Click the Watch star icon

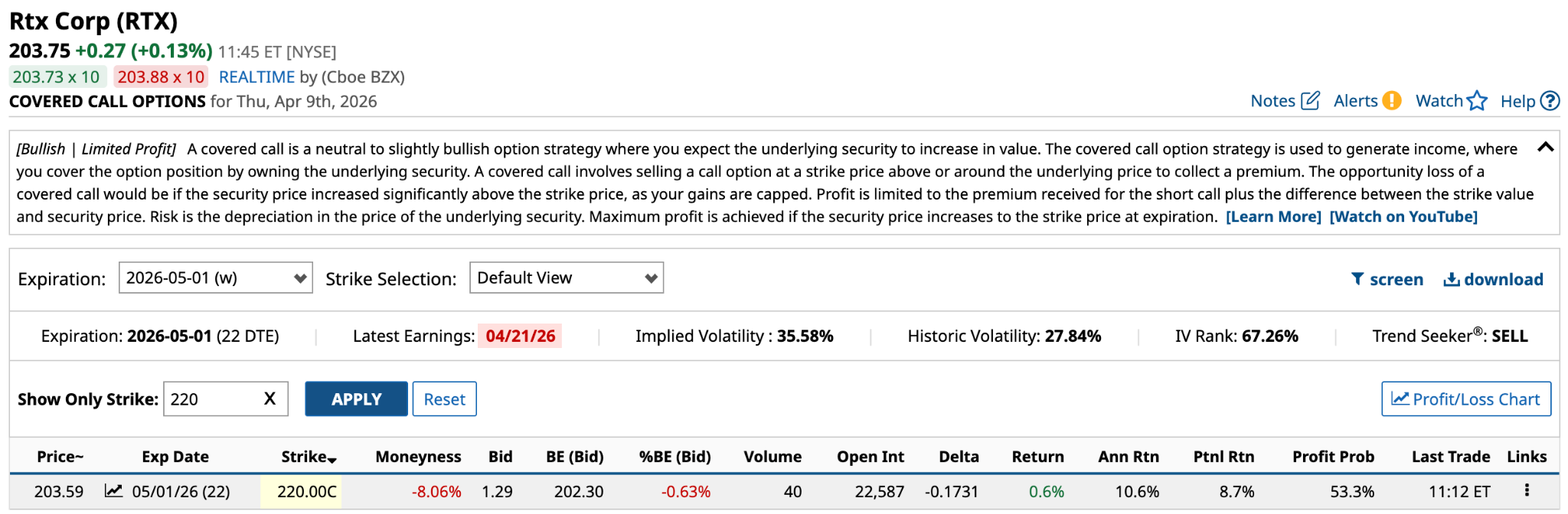pos(1478,101)
